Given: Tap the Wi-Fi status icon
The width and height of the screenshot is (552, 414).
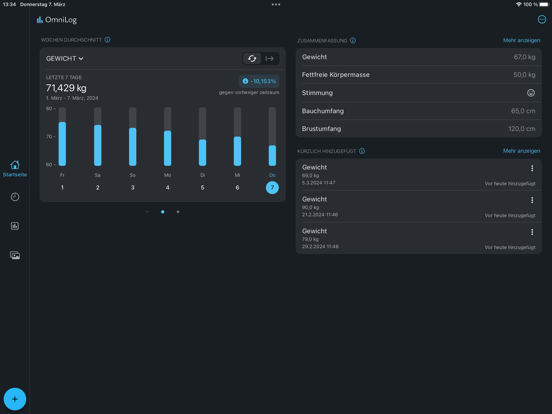Looking at the screenshot, I should 519,5.
